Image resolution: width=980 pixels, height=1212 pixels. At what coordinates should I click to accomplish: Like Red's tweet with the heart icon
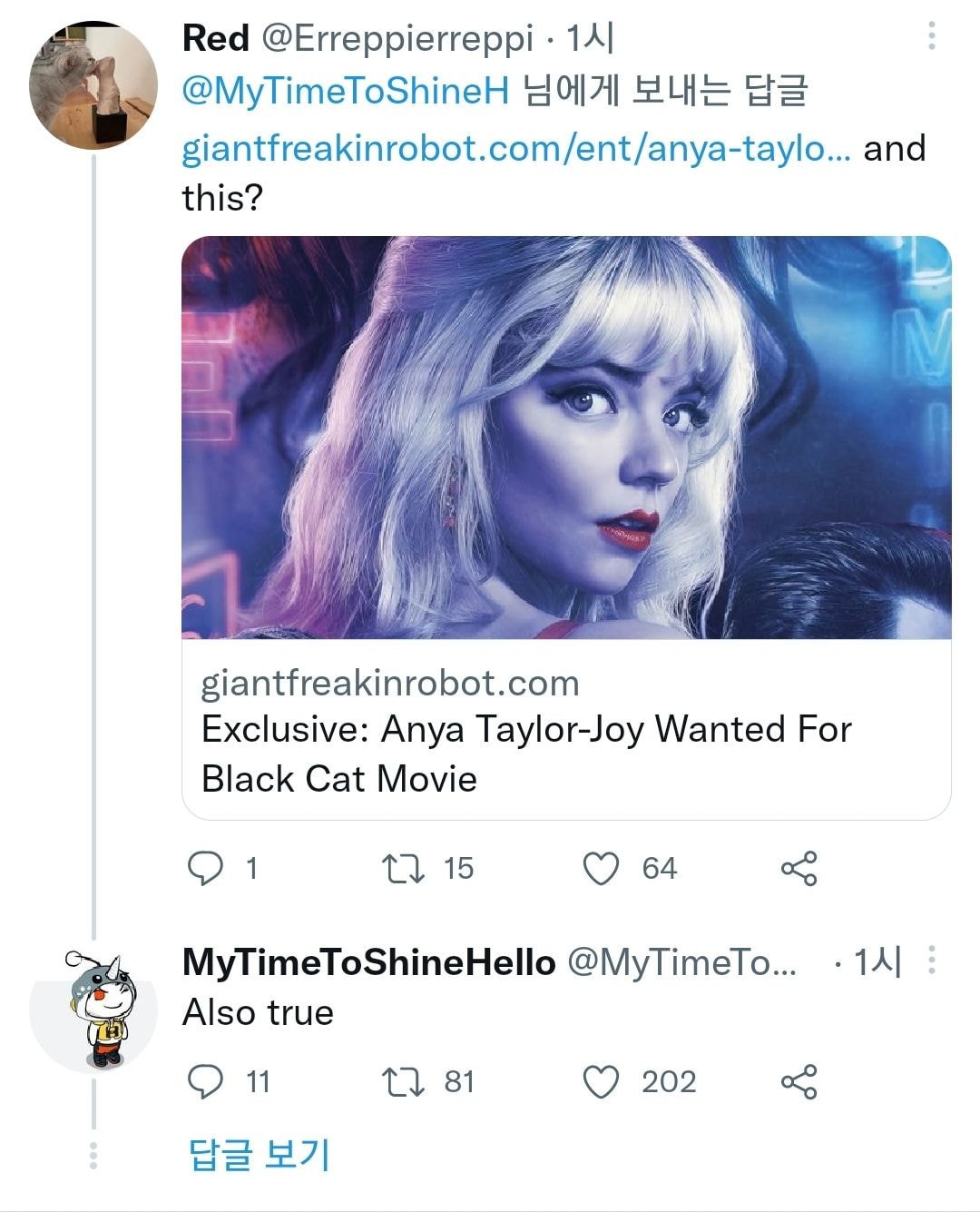pyautogui.click(x=601, y=868)
